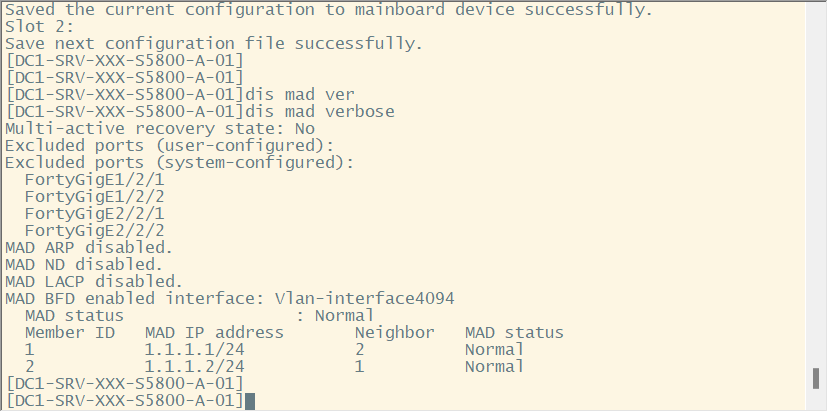
Task: Click the 'Member ID' column header
Action: pyautogui.click(x=70, y=332)
